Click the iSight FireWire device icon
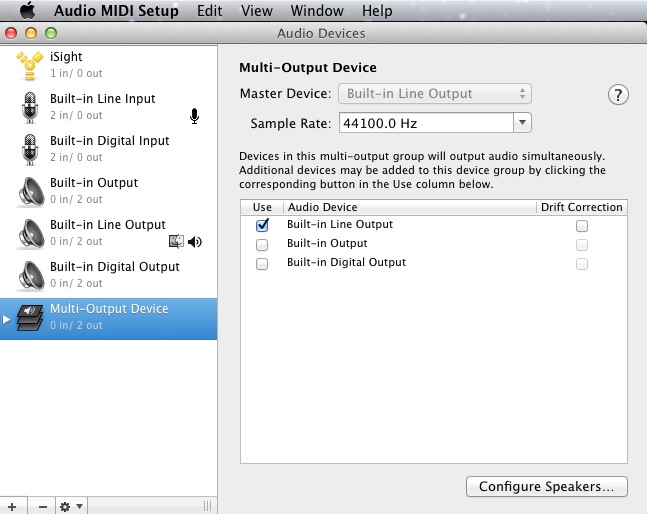This screenshot has width=647, height=514. pos(30,65)
